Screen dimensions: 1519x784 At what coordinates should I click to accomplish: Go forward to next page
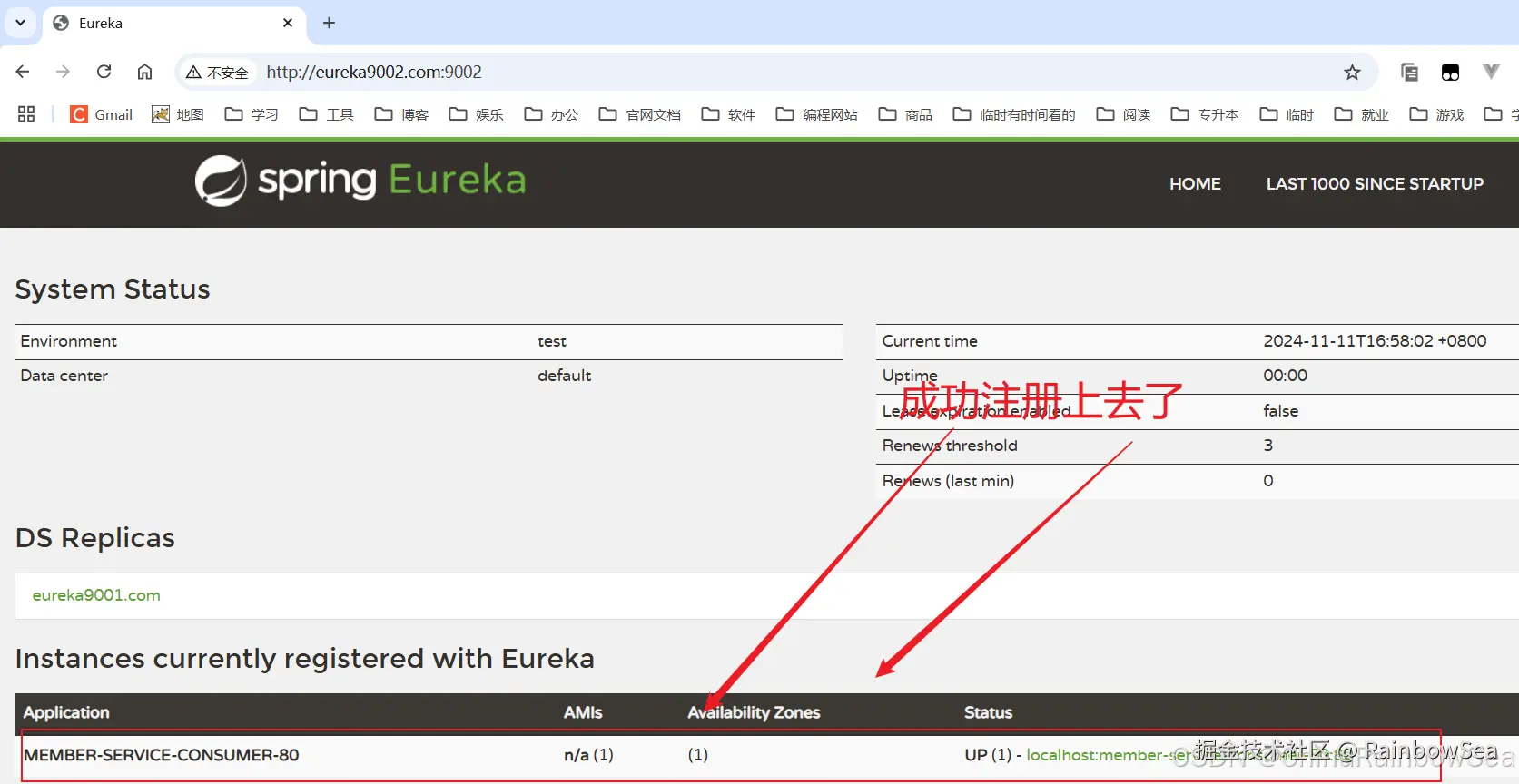point(63,72)
